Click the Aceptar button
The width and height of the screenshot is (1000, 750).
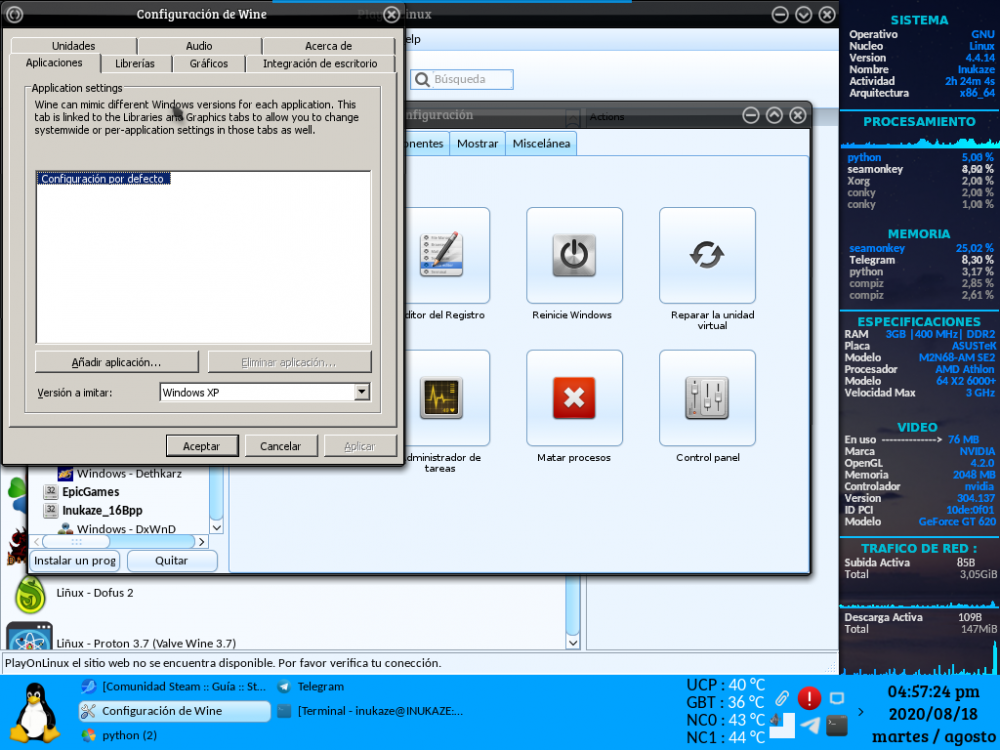coord(202,446)
